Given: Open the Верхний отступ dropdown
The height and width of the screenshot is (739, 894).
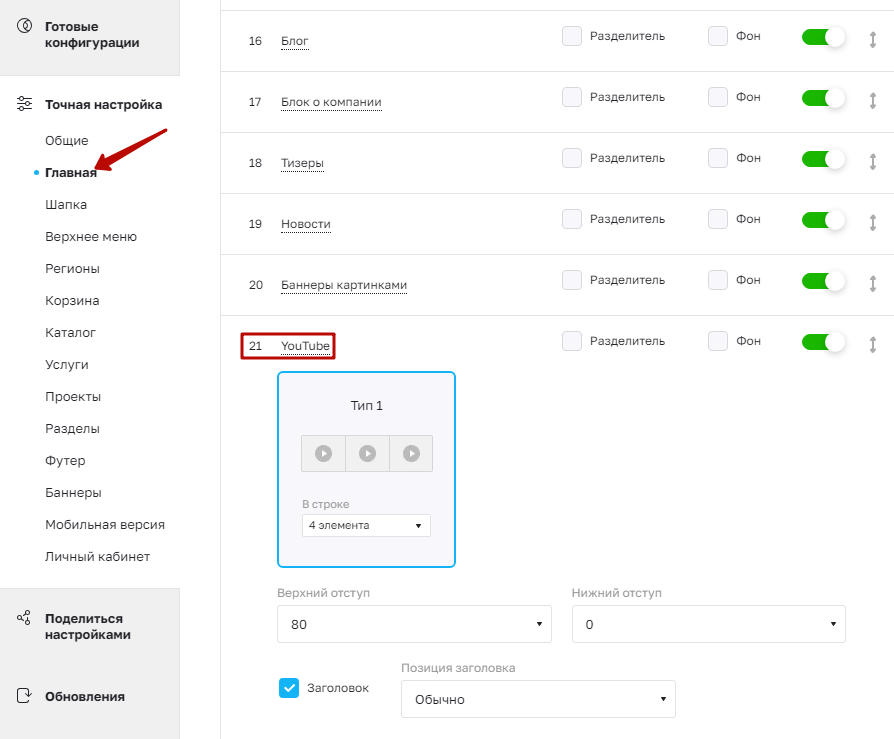Looking at the screenshot, I should pyautogui.click(x=414, y=624).
